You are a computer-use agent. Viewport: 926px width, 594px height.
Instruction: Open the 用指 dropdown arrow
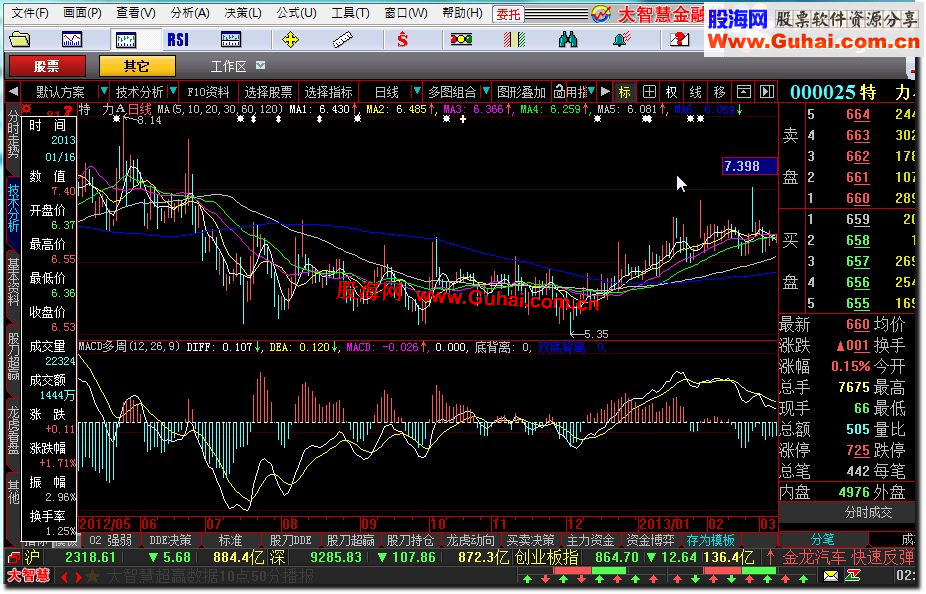click(591, 91)
